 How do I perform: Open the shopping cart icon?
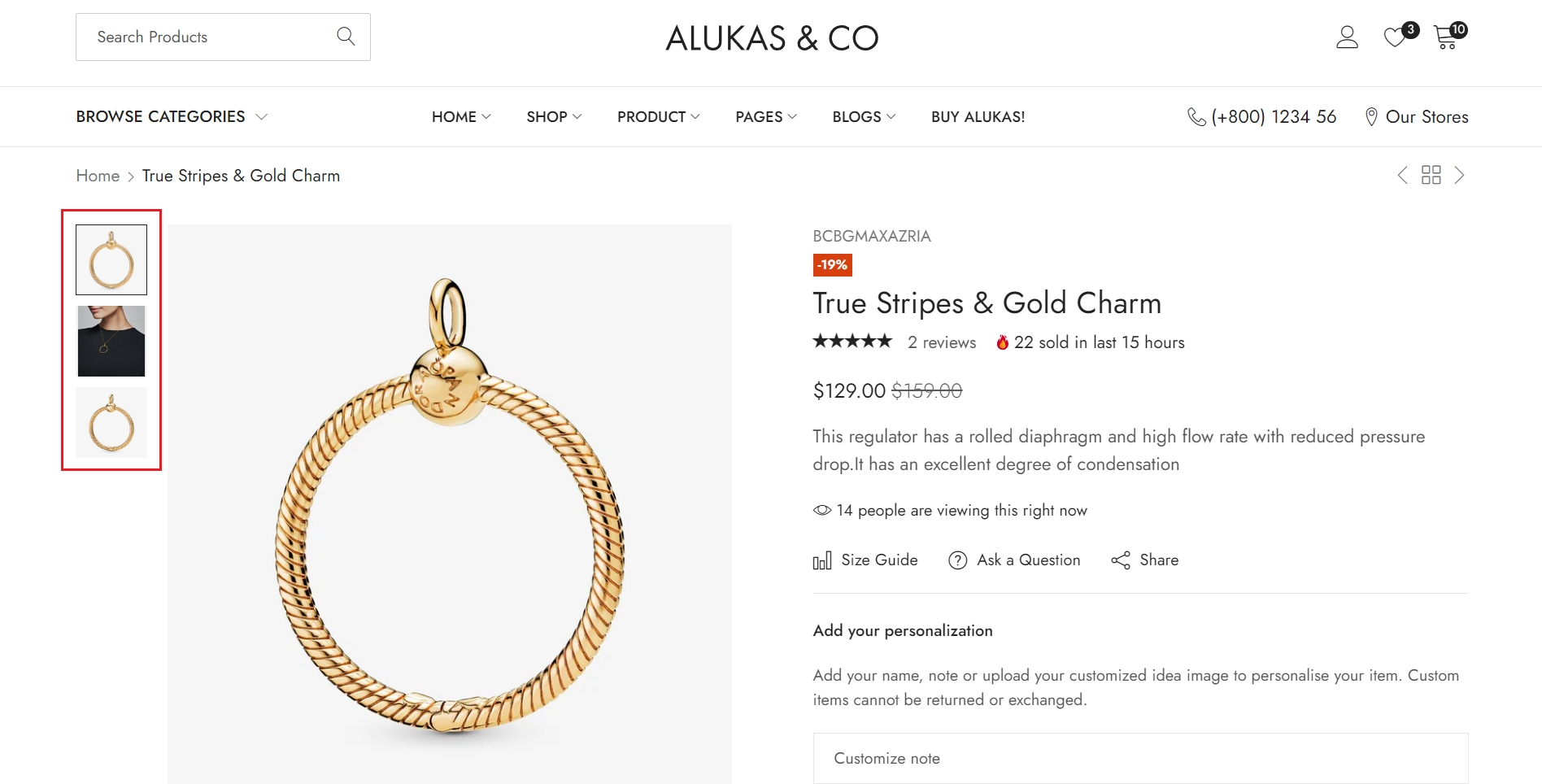pyautogui.click(x=1446, y=37)
